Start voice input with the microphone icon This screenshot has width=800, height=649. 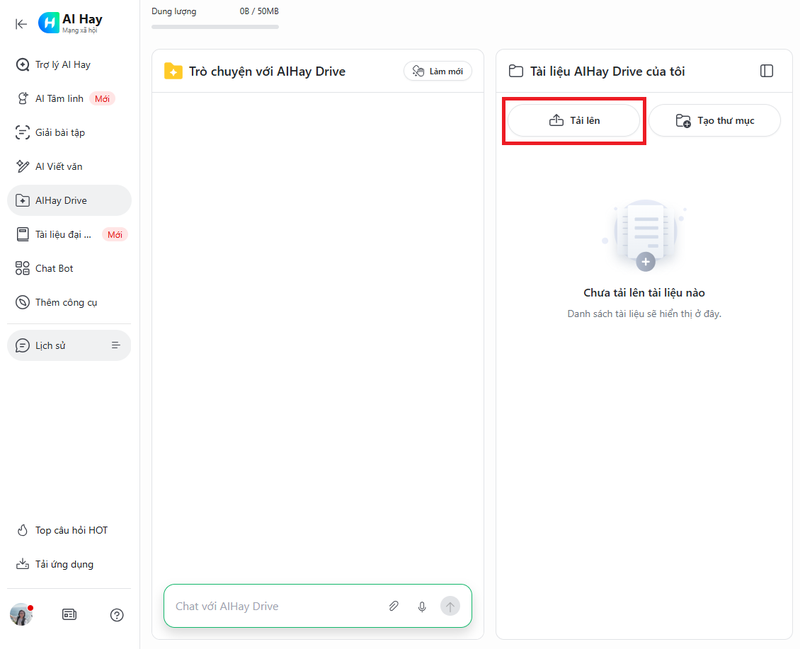(x=422, y=607)
